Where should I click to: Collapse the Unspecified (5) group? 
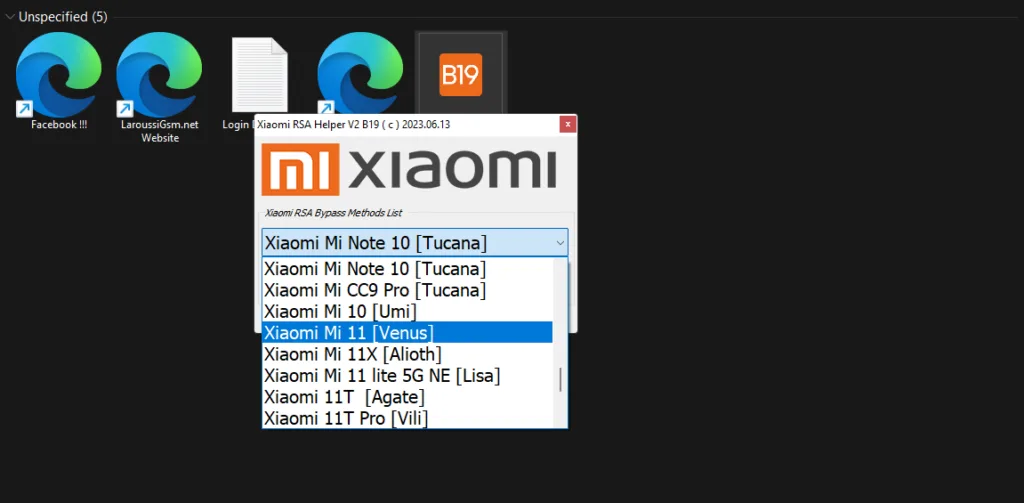click(10, 17)
